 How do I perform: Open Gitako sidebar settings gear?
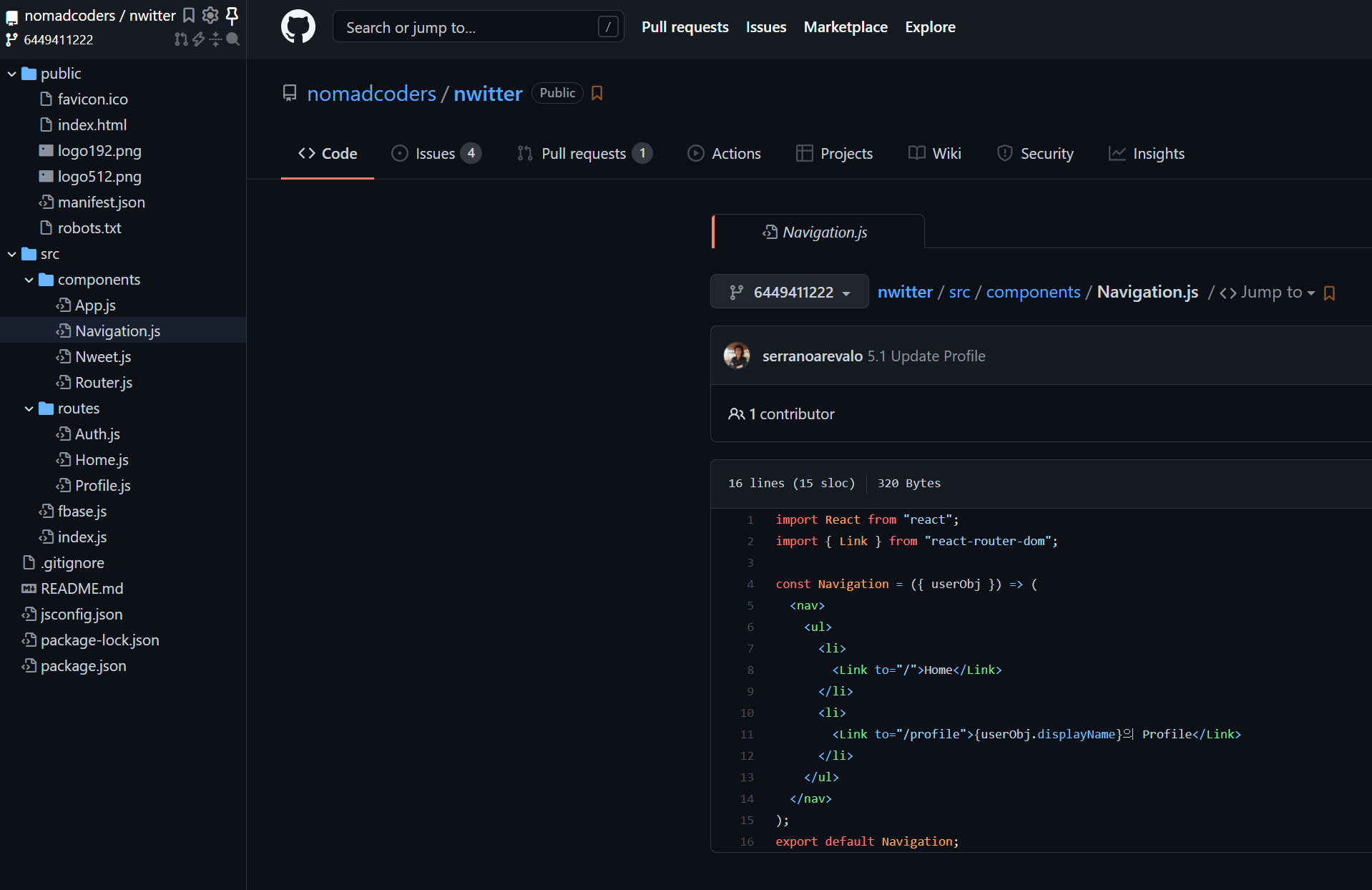[210, 15]
